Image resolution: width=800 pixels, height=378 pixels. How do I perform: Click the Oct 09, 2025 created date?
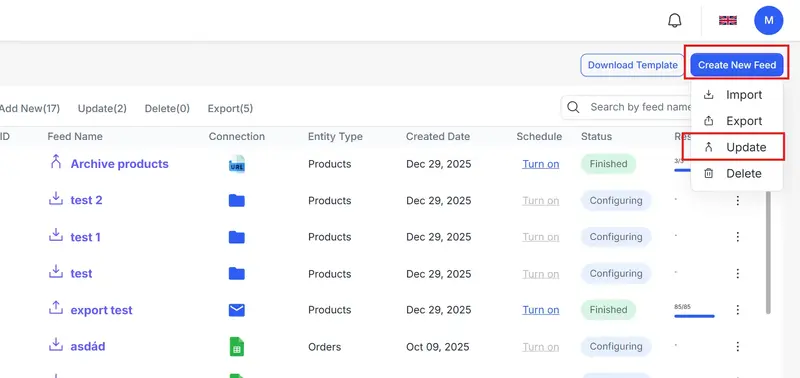point(438,347)
